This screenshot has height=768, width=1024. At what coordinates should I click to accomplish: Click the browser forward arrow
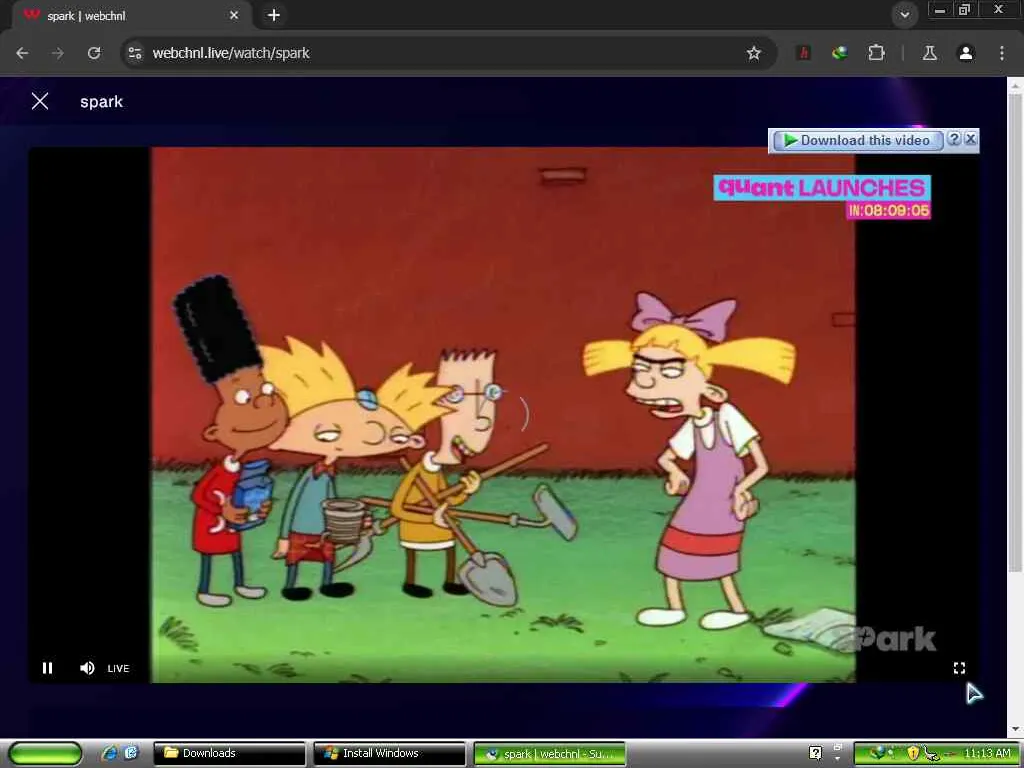pos(57,53)
